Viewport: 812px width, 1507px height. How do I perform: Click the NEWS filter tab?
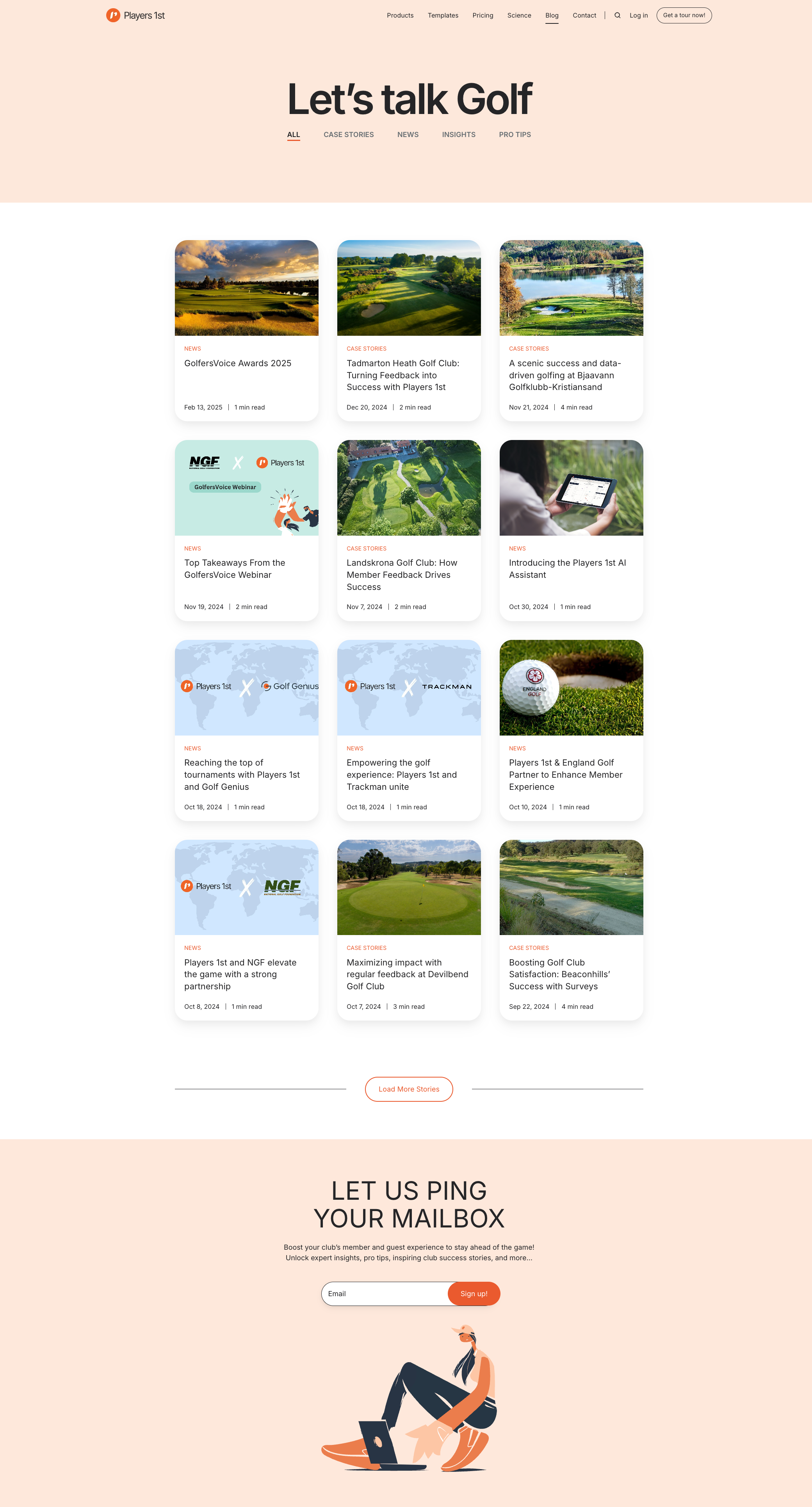[x=407, y=134]
